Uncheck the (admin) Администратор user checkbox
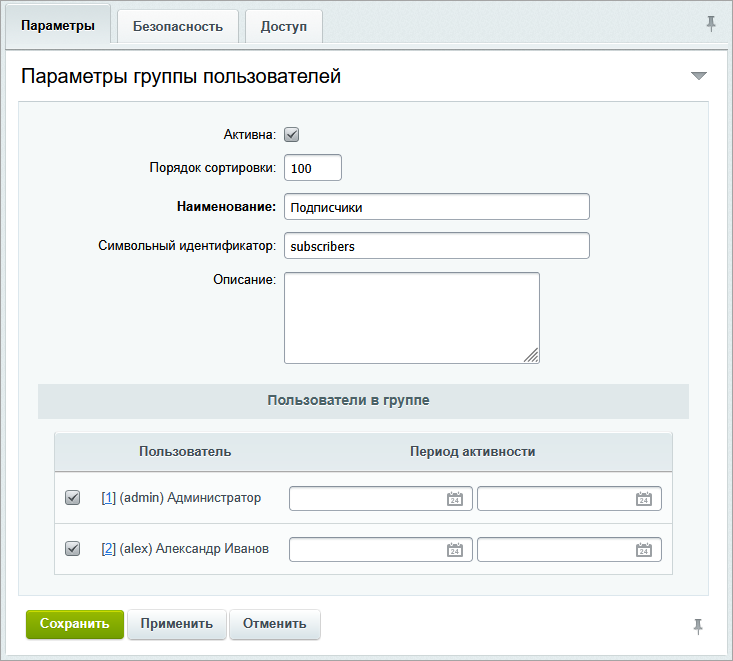The height and width of the screenshot is (661, 733). click(x=72, y=498)
